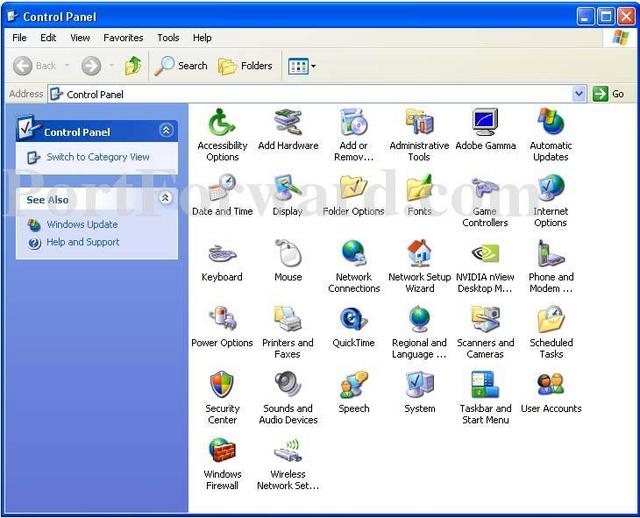Open the Security Center icon
The image size is (640, 518).
click(x=222, y=386)
